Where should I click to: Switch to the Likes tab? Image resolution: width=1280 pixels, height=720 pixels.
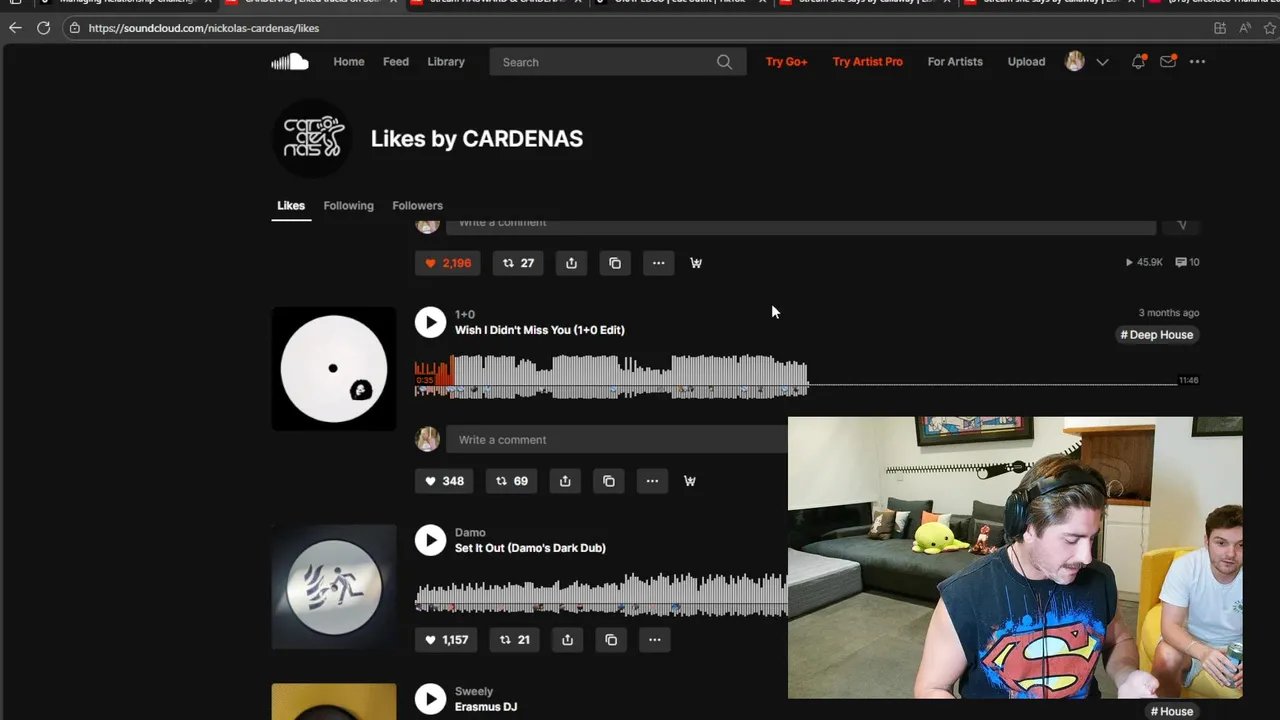291,206
